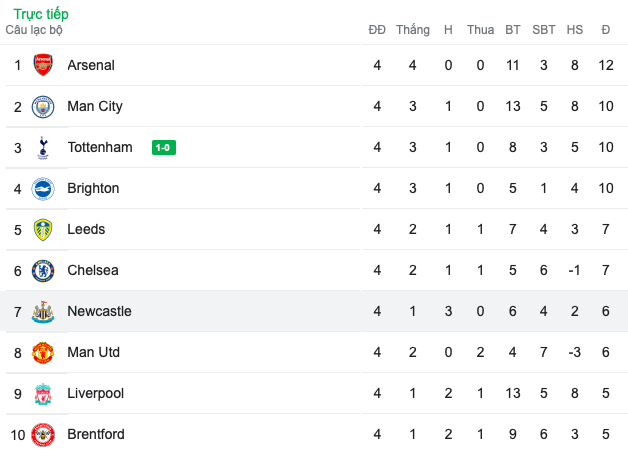Click the Man City club crest
The height and width of the screenshot is (450, 628).
(43, 106)
